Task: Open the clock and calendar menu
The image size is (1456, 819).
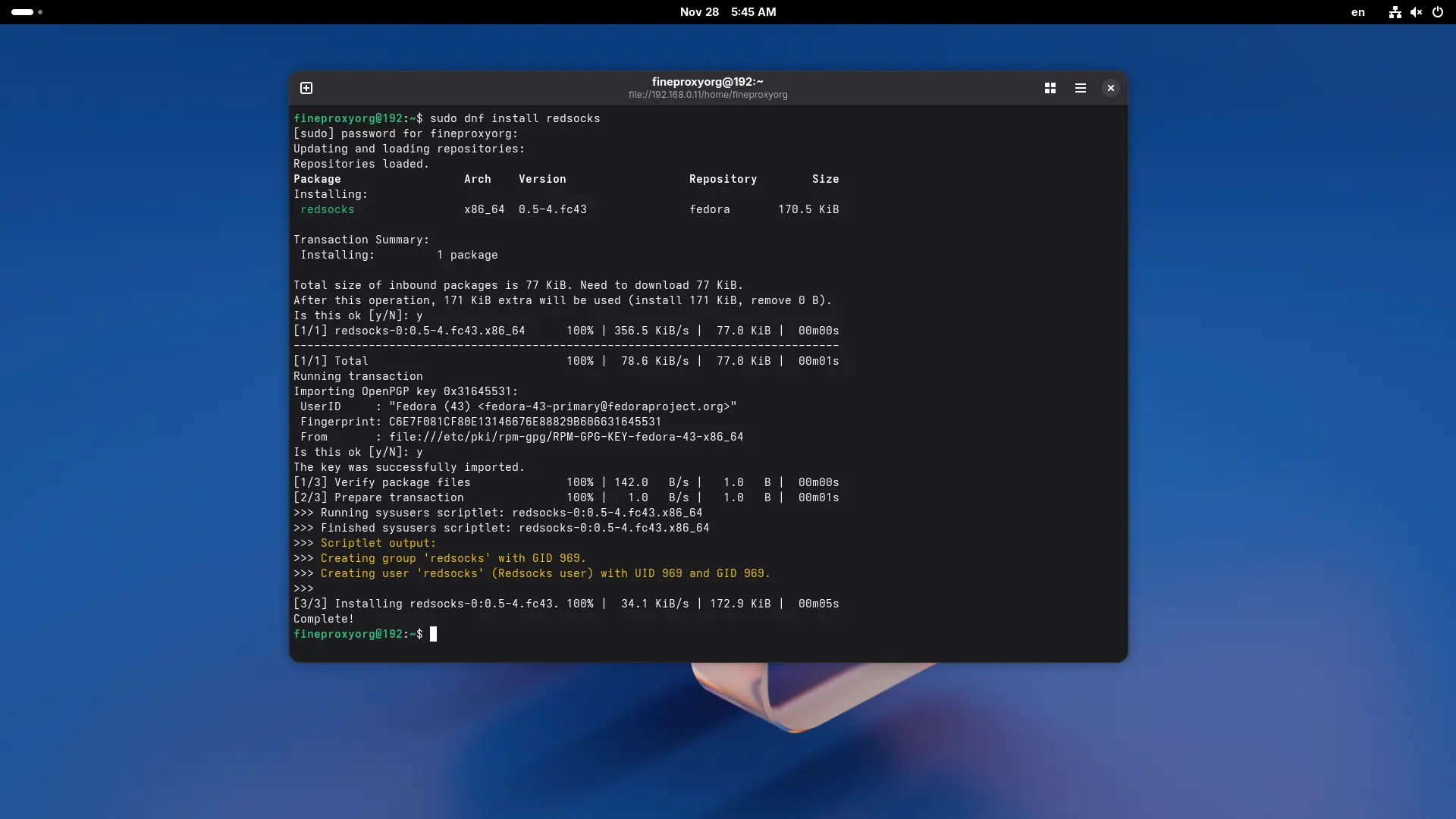Action: pyautogui.click(x=728, y=12)
